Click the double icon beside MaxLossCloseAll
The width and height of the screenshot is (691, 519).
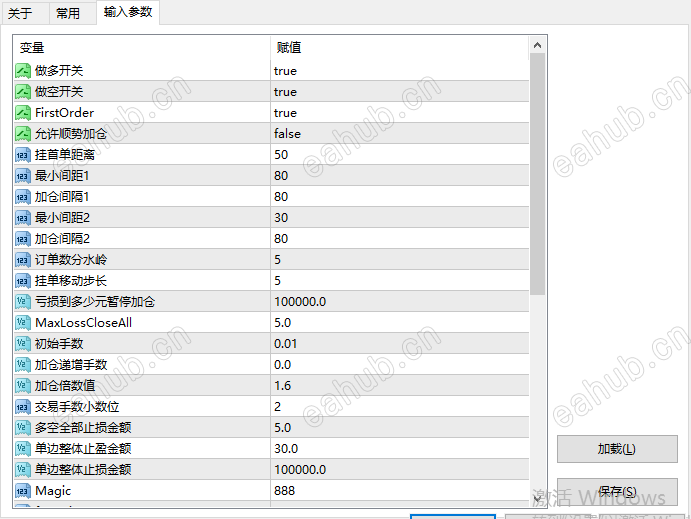point(23,323)
